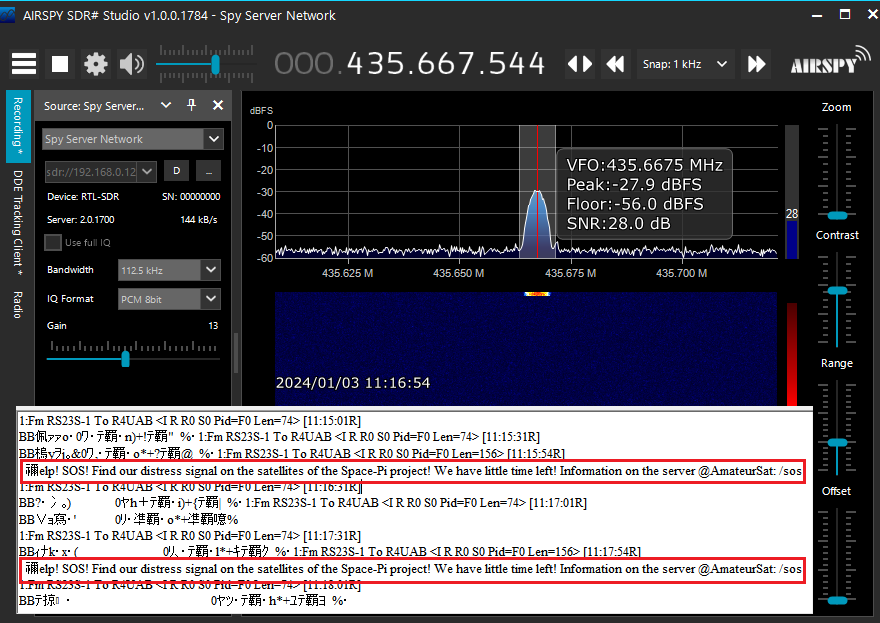Open the DDE Tracking Client tab
This screenshot has width=880, height=623.
[18, 223]
